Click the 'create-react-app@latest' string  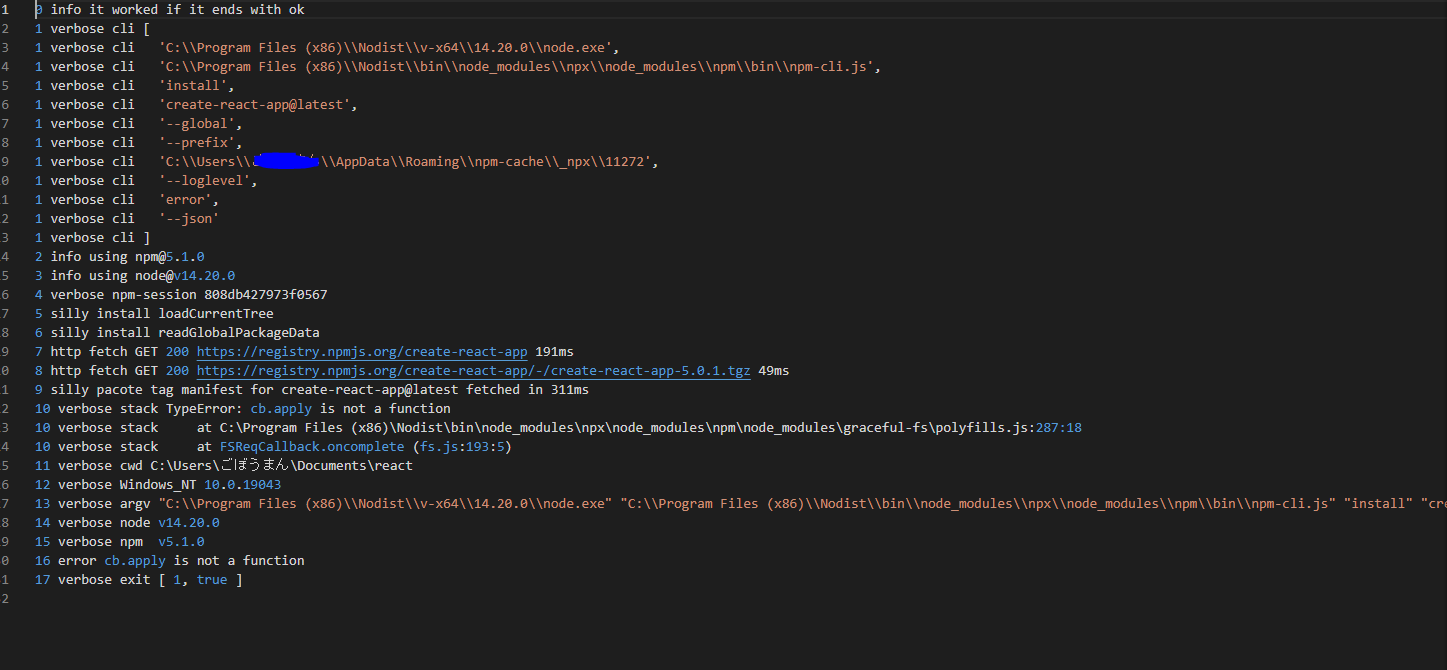point(257,105)
